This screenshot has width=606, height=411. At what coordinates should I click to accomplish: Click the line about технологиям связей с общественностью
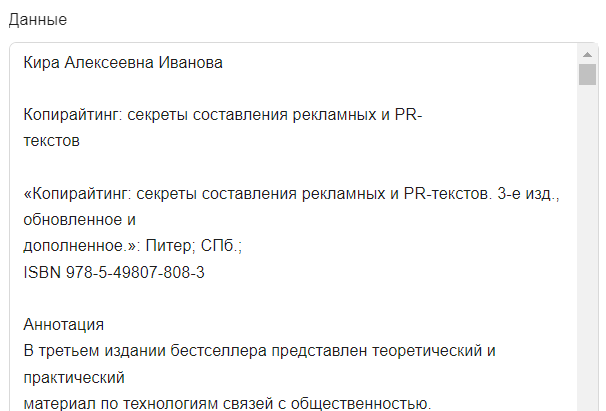pos(227,403)
